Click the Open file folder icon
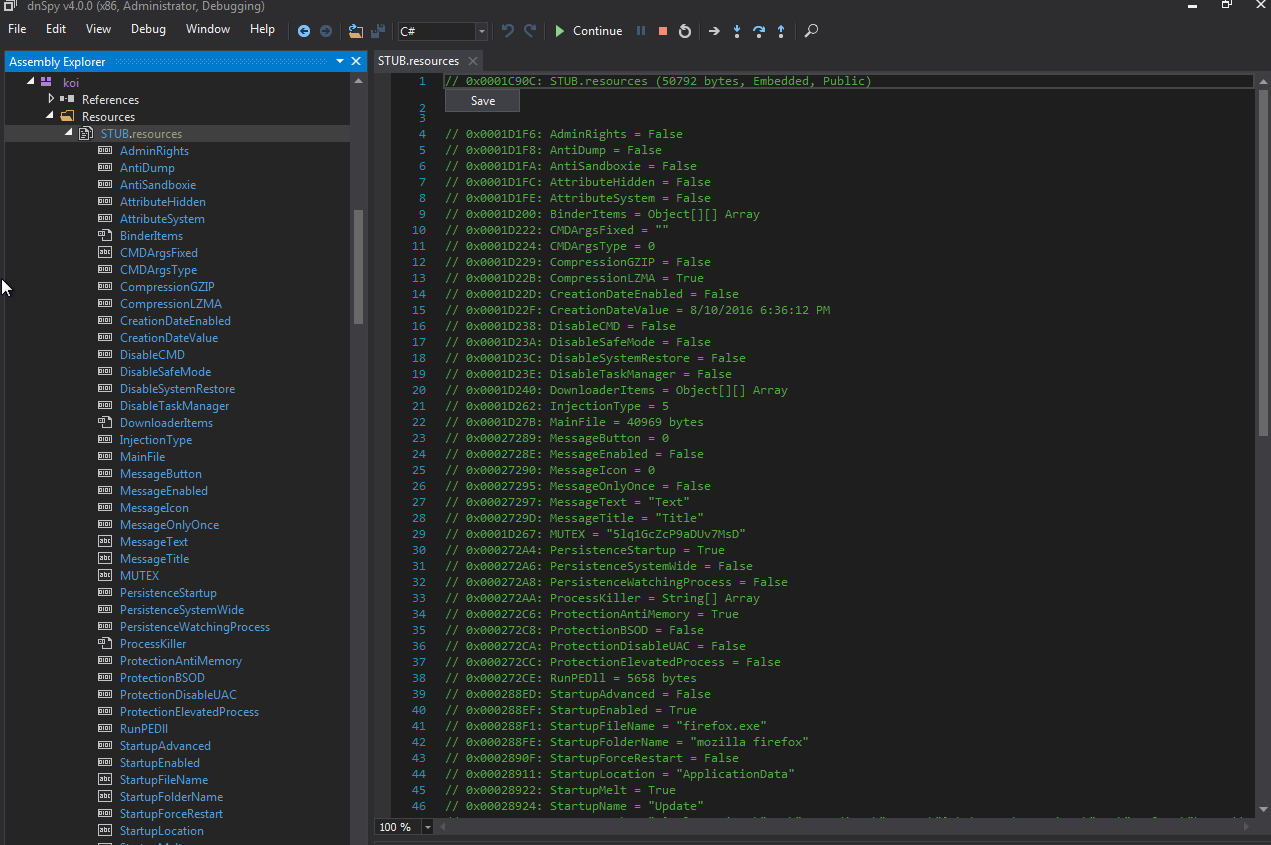 (356, 31)
